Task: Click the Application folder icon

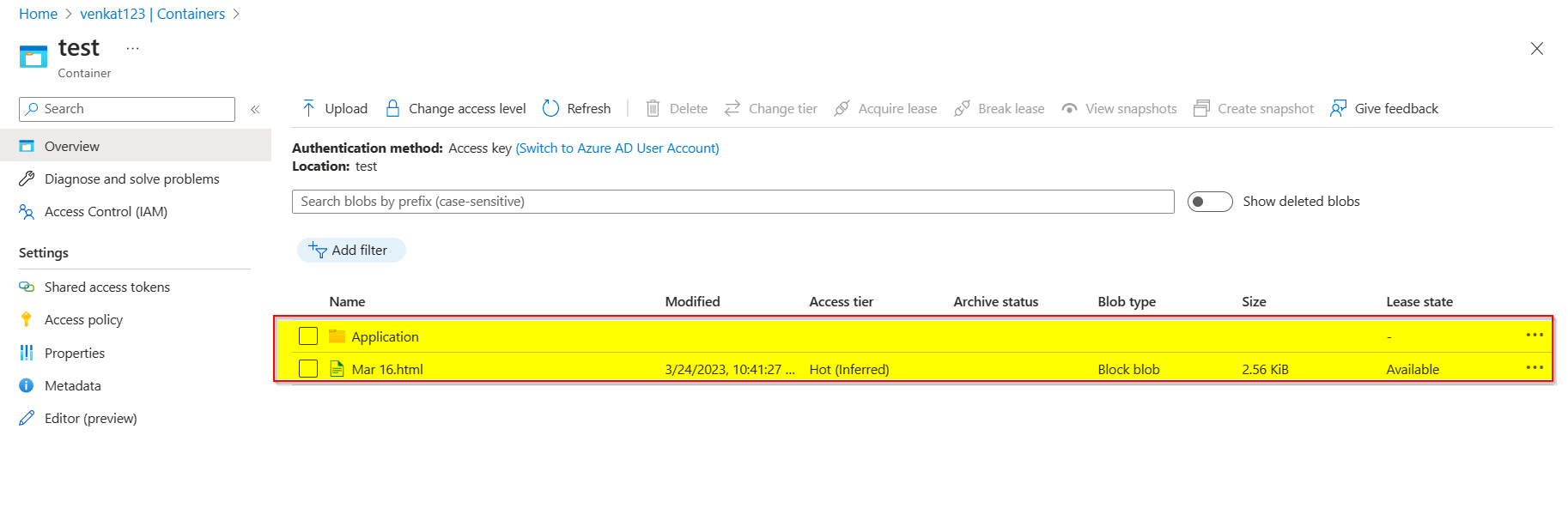Action: tap(337, 336)
